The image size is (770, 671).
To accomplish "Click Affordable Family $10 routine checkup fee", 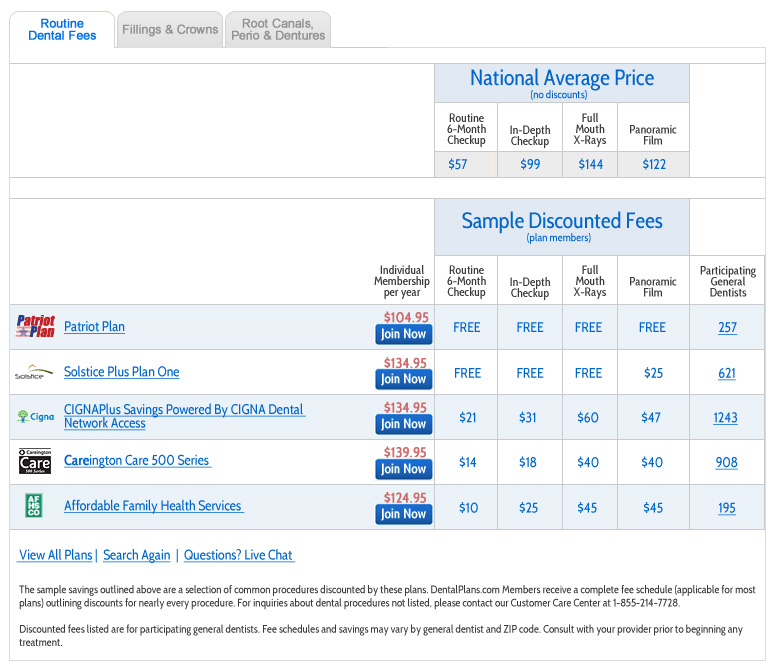I will [x=468, y=508].
